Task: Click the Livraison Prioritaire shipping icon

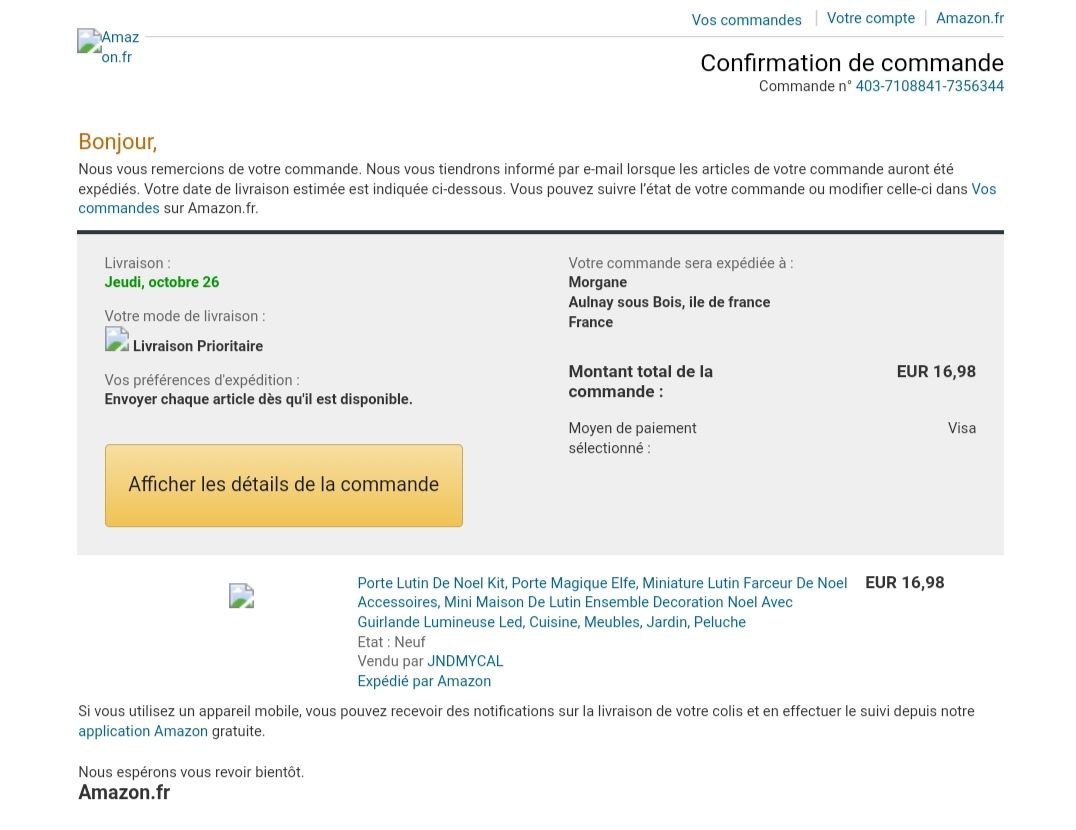Action: [117, 340]
